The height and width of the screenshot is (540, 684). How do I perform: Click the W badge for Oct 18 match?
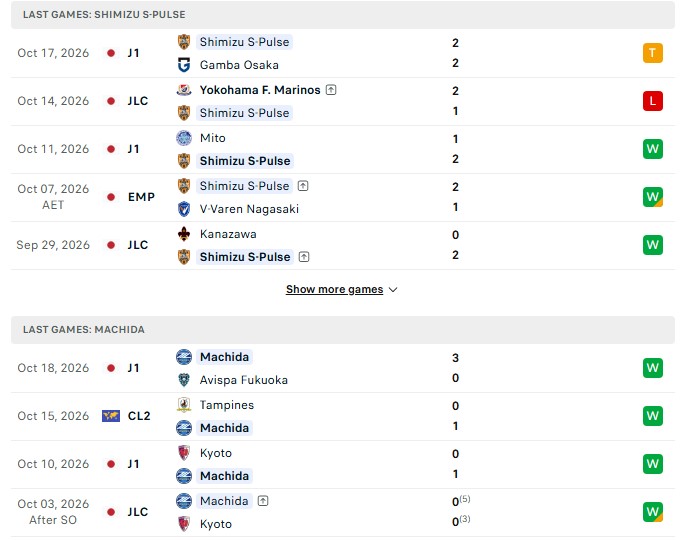(653, 368)
